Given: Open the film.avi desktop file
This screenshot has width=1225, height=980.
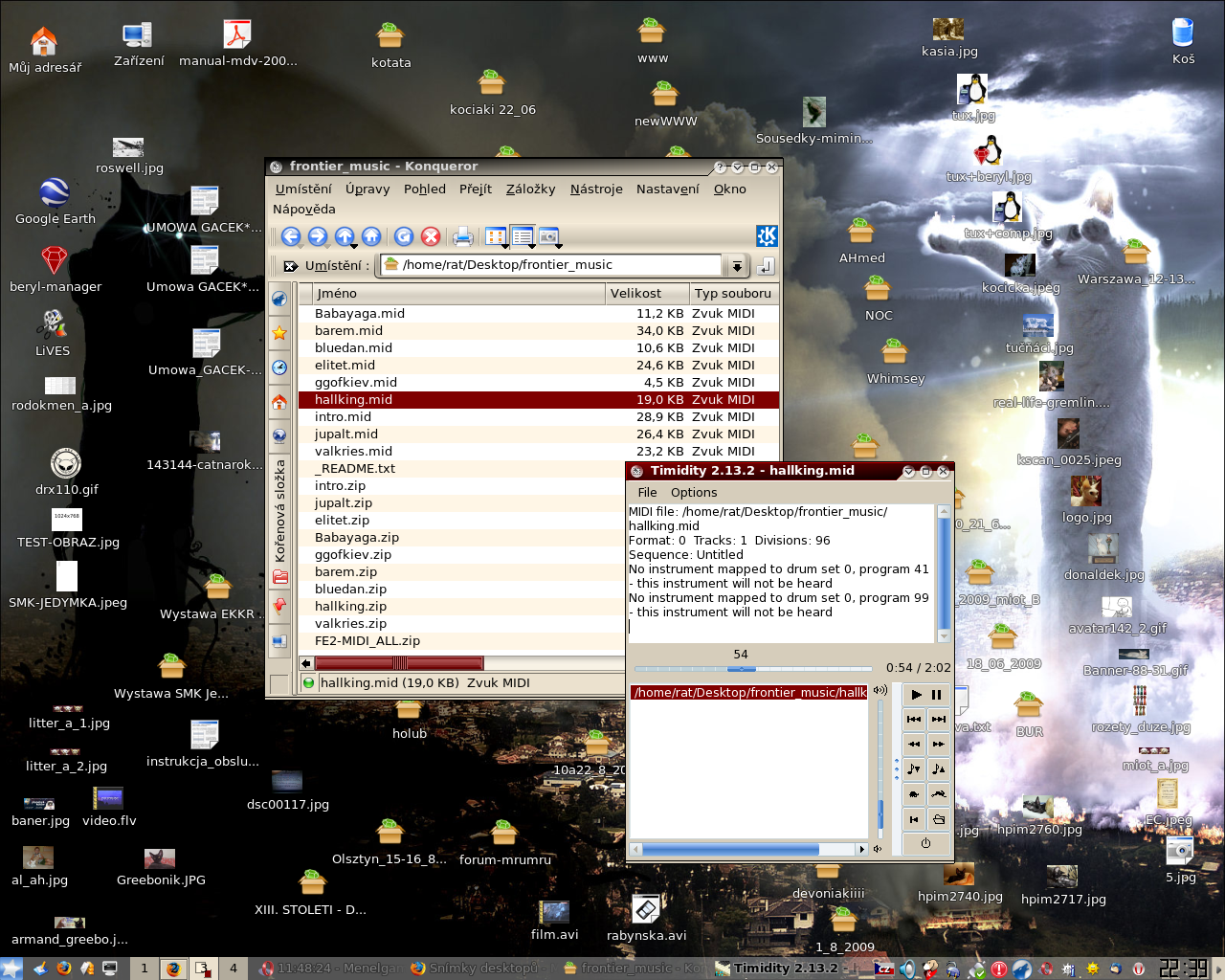Looking at the screenshot, I should point(555,921).
